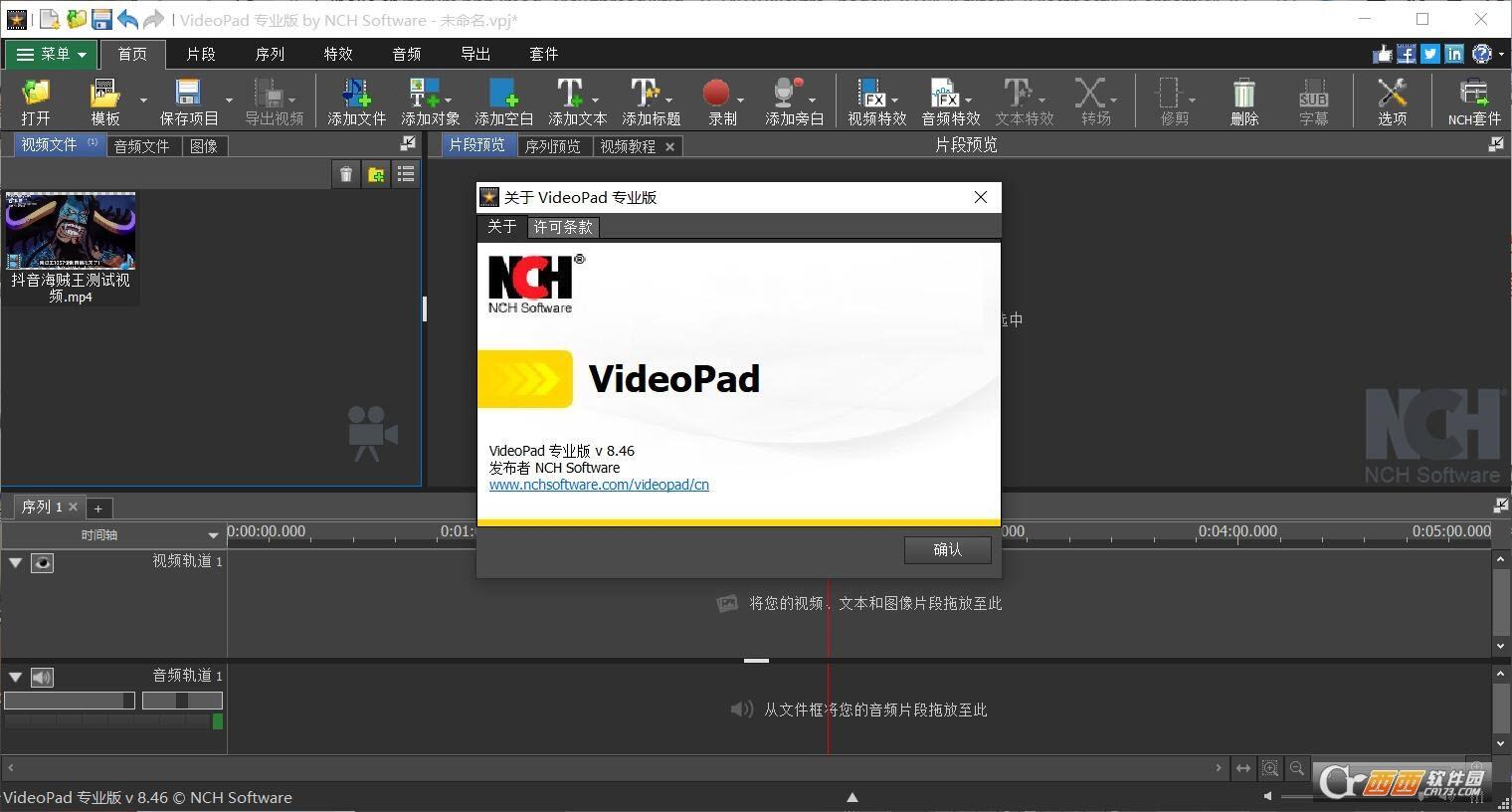Zoom in timeline with magnifier icon
Screen dimensions: 1512x812
(1270, 768)
